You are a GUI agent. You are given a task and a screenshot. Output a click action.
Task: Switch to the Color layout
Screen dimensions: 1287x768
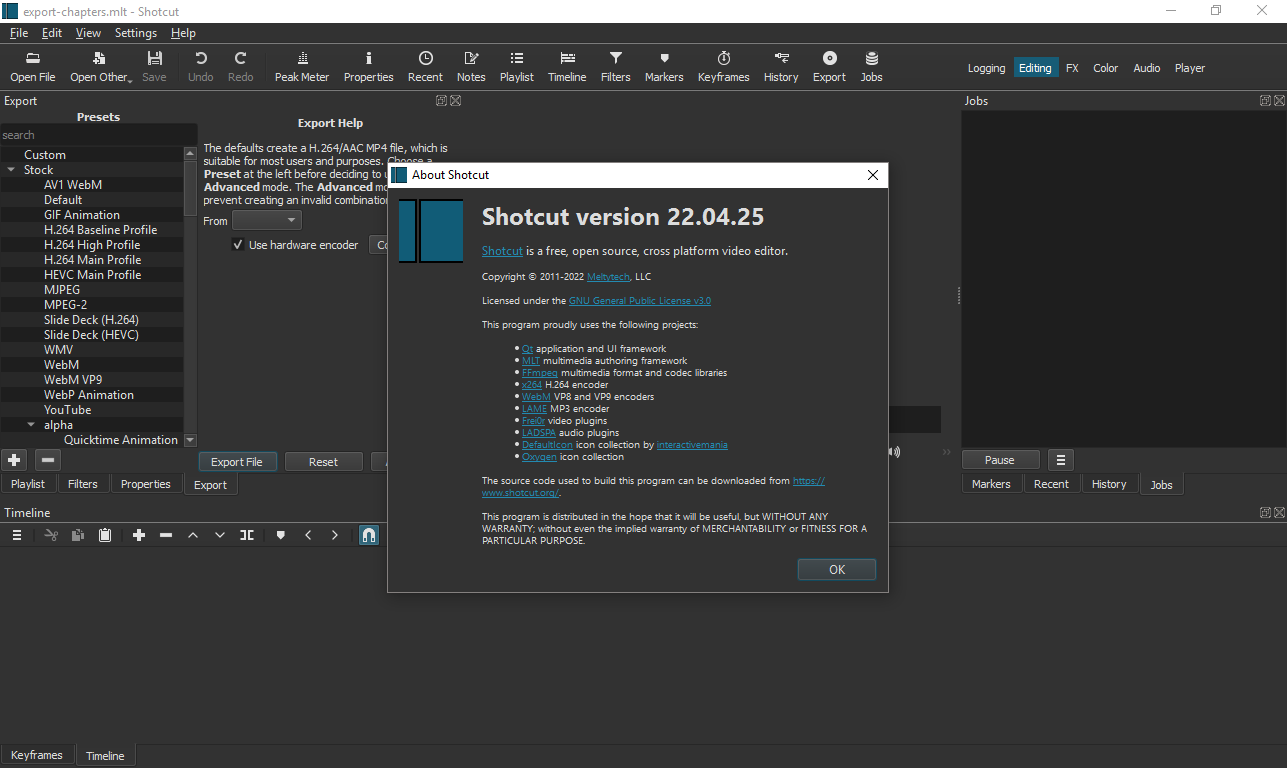click(1105, 68)
